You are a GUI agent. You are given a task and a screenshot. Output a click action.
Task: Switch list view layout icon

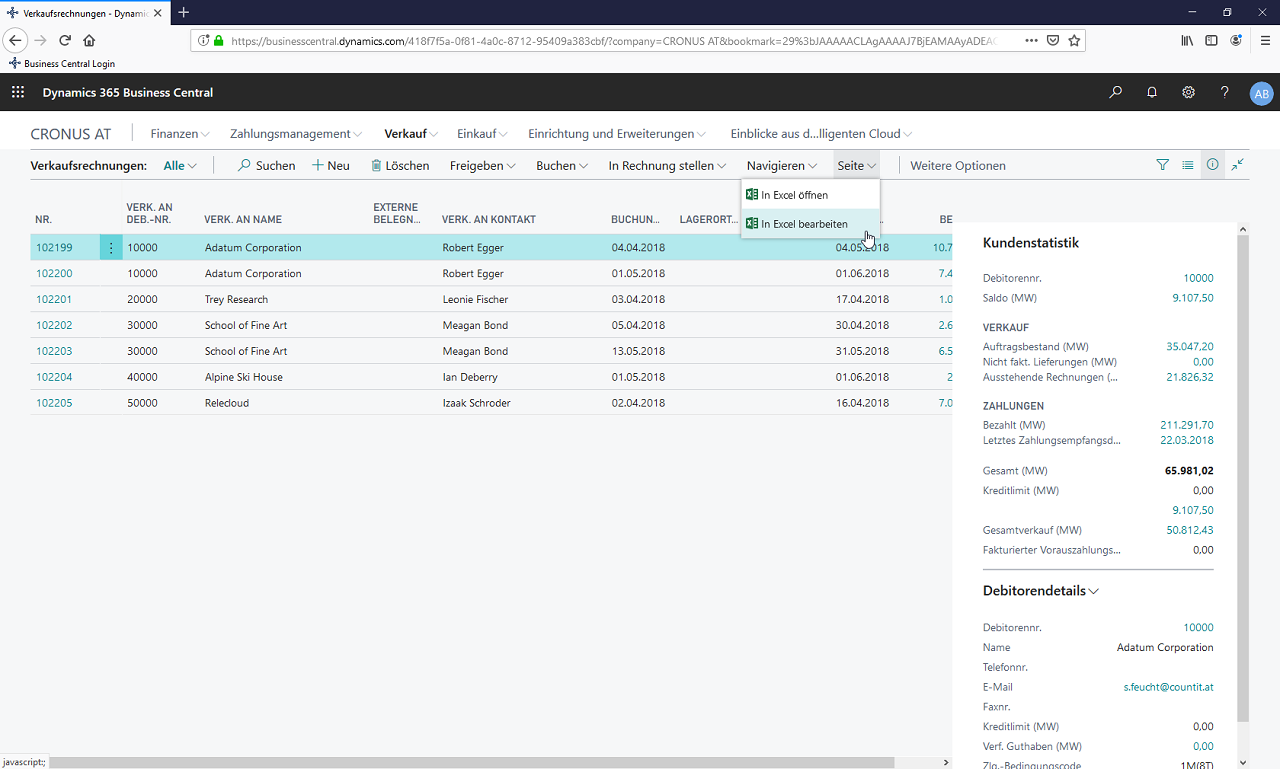(1188, 165)
